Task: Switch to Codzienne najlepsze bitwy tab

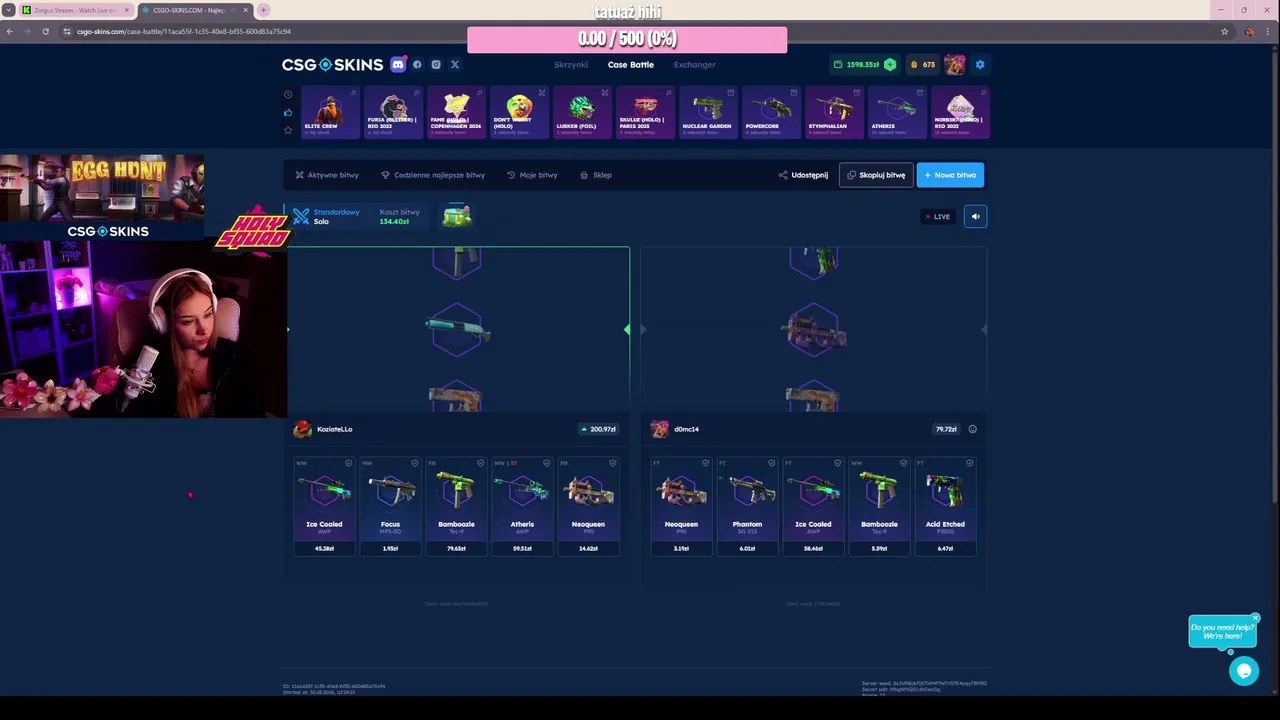Action: (x=433, y=175)
